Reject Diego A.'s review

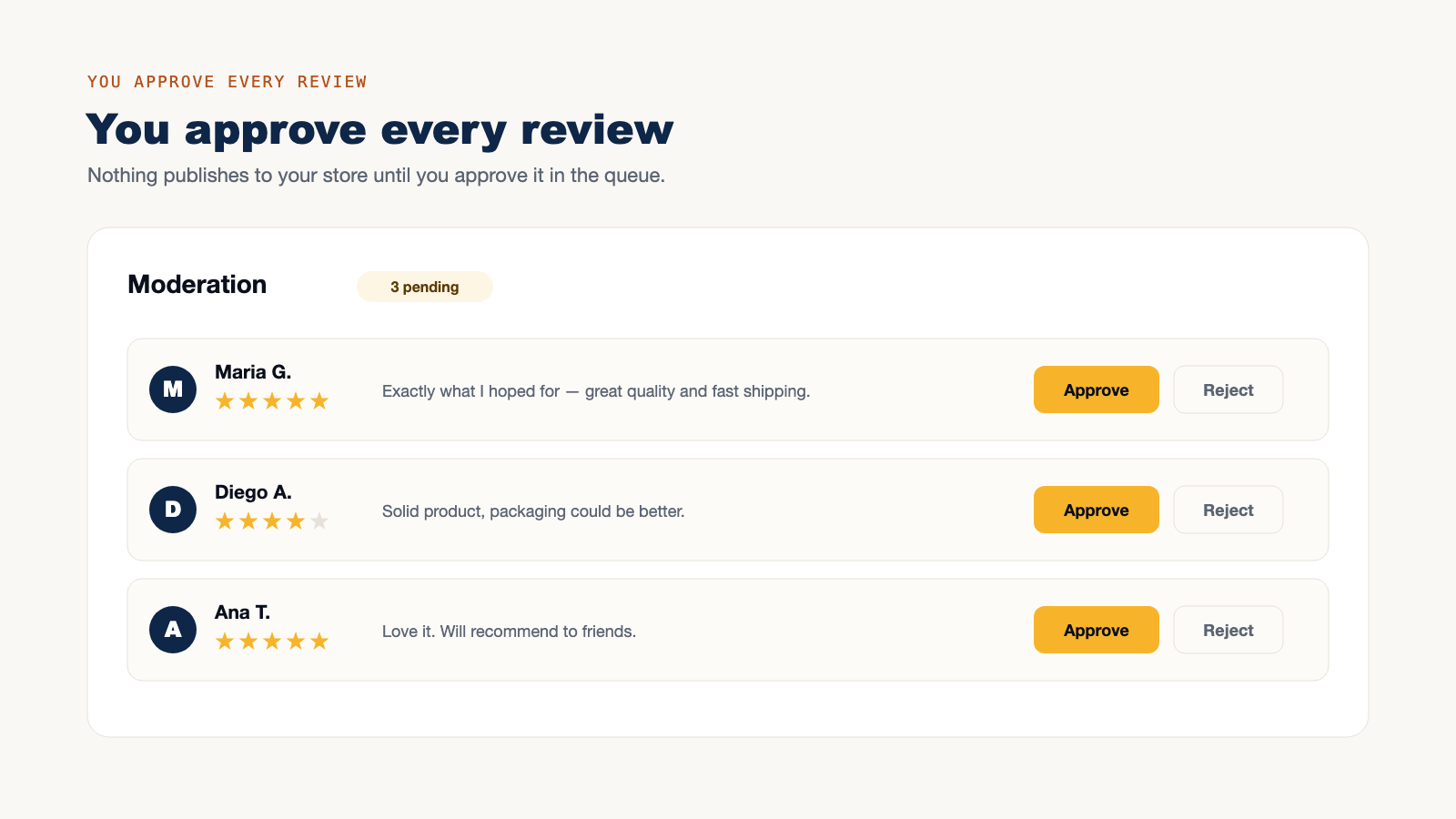tap(1228, 510)
